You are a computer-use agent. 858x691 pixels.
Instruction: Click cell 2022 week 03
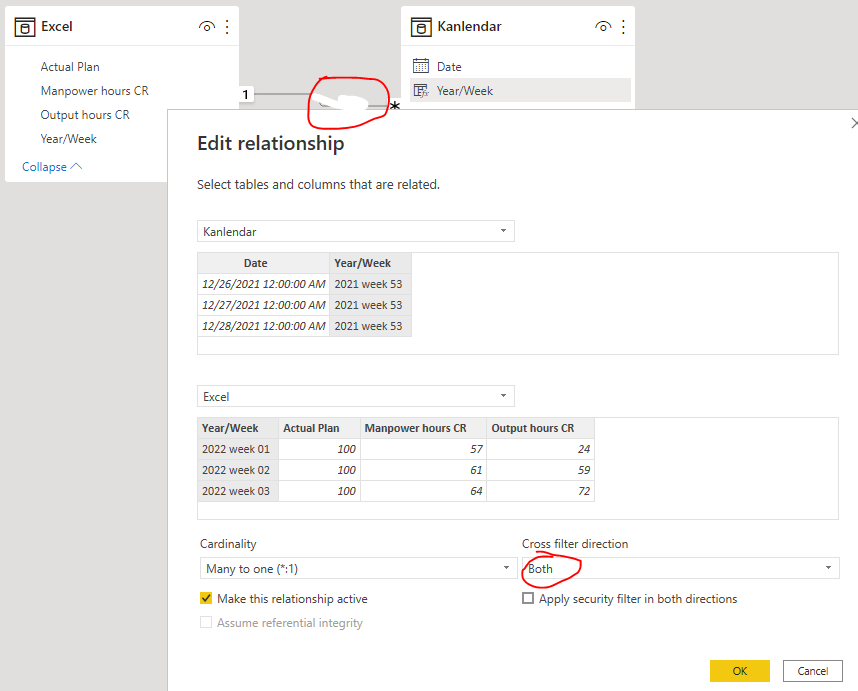(x=238, y=491)
